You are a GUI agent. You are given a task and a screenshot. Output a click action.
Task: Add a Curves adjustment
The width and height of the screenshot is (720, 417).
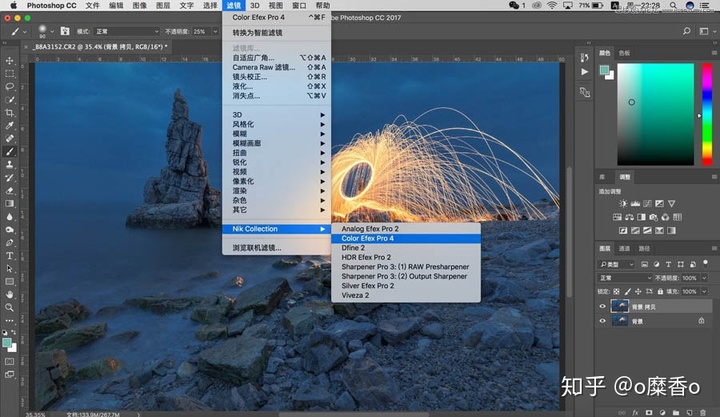click(x=647, y=203)
